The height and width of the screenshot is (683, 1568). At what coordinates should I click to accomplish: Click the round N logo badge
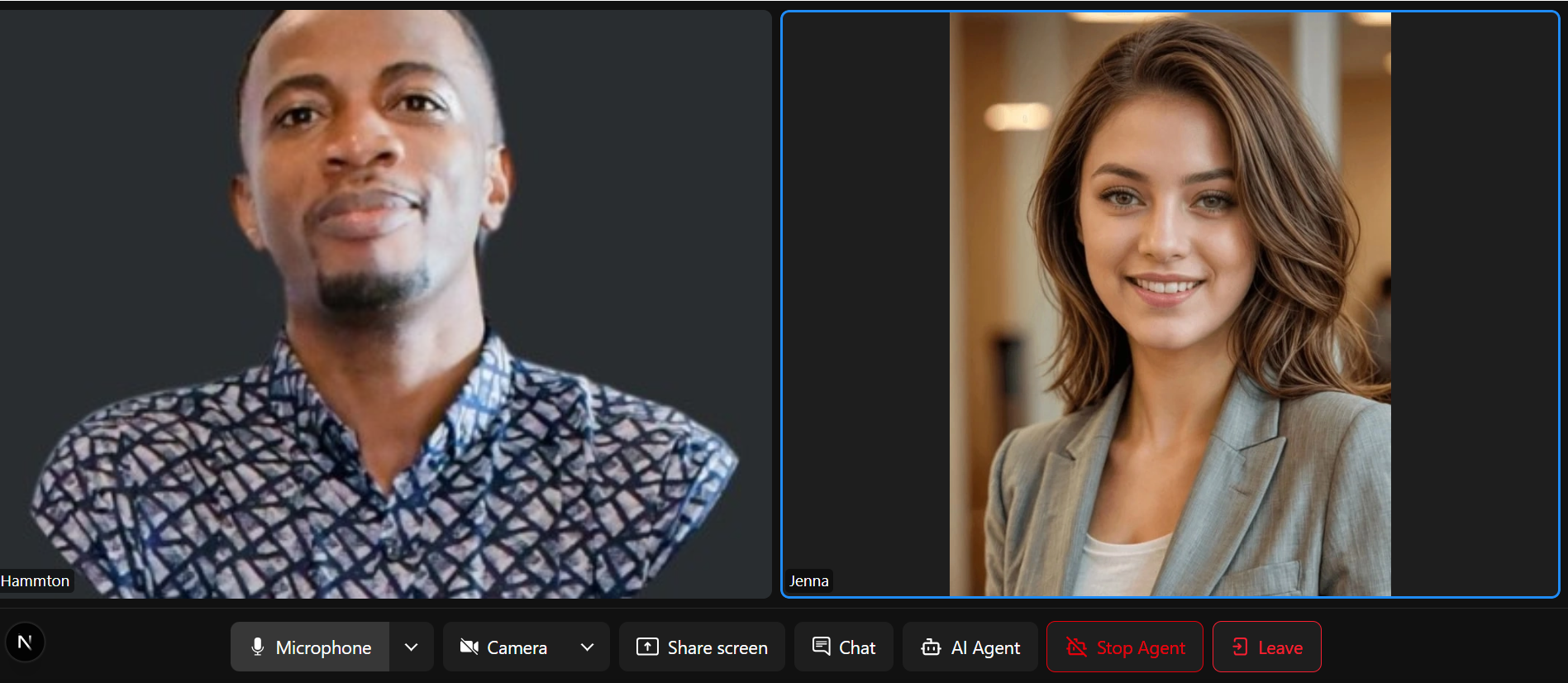pyautogui.click(x=25, y=642)
